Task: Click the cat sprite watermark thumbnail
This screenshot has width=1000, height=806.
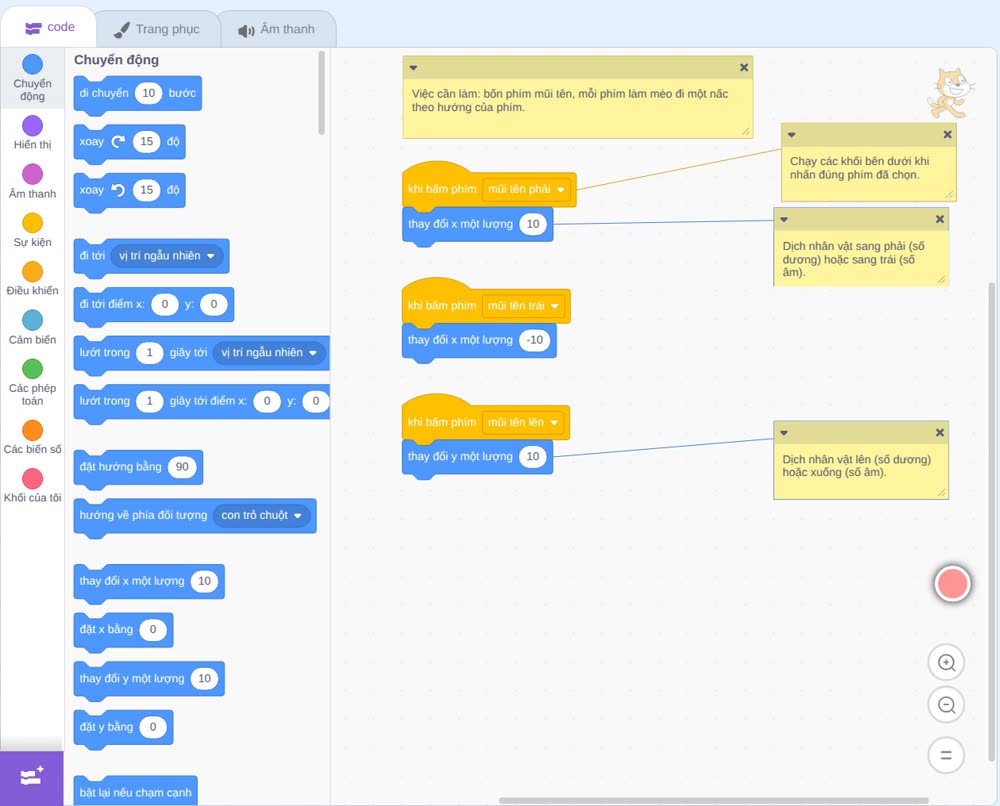Action: 951,94
